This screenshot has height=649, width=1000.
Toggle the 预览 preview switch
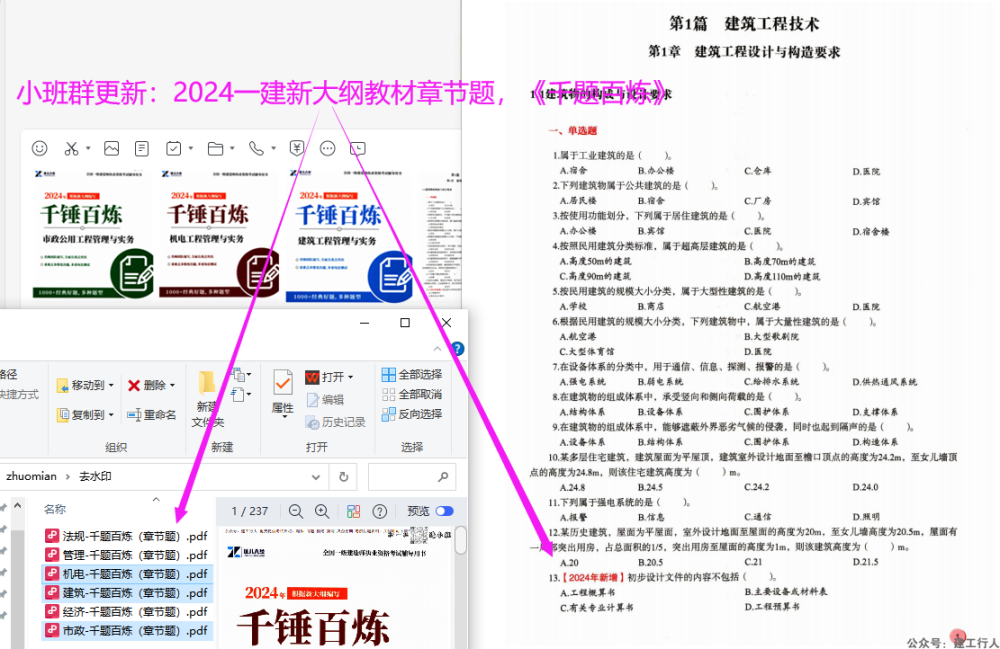pos(445,511)
